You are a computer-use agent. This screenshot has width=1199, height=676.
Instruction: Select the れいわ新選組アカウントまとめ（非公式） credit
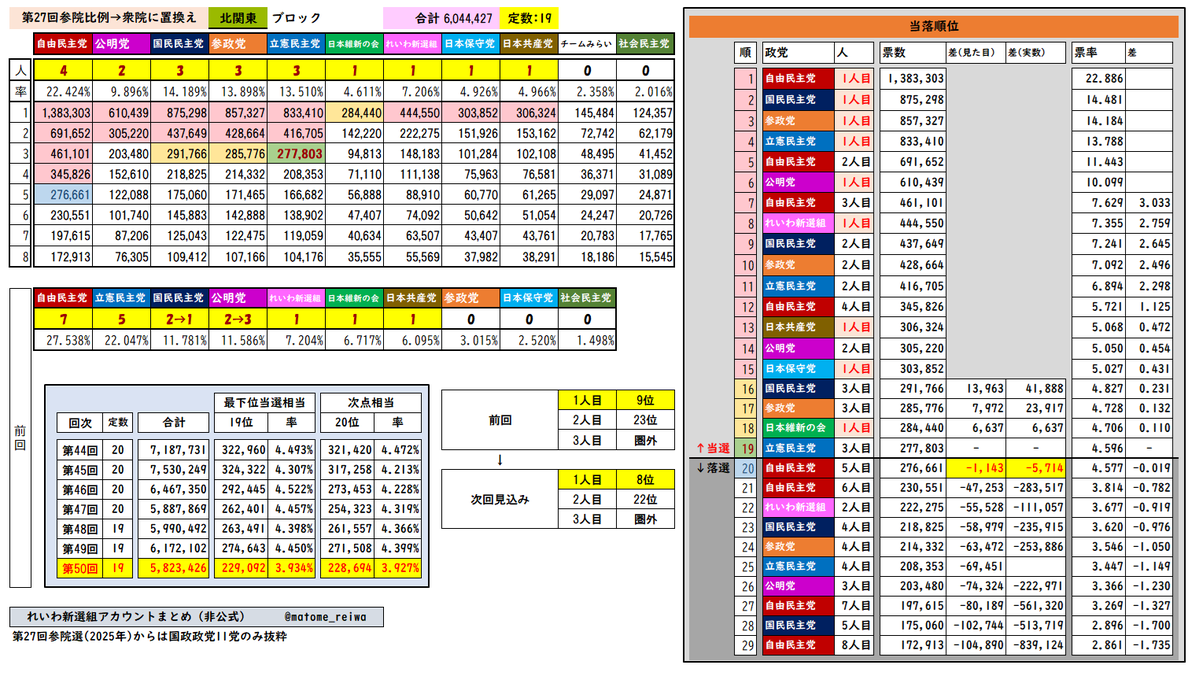click(x=136, y=616)
